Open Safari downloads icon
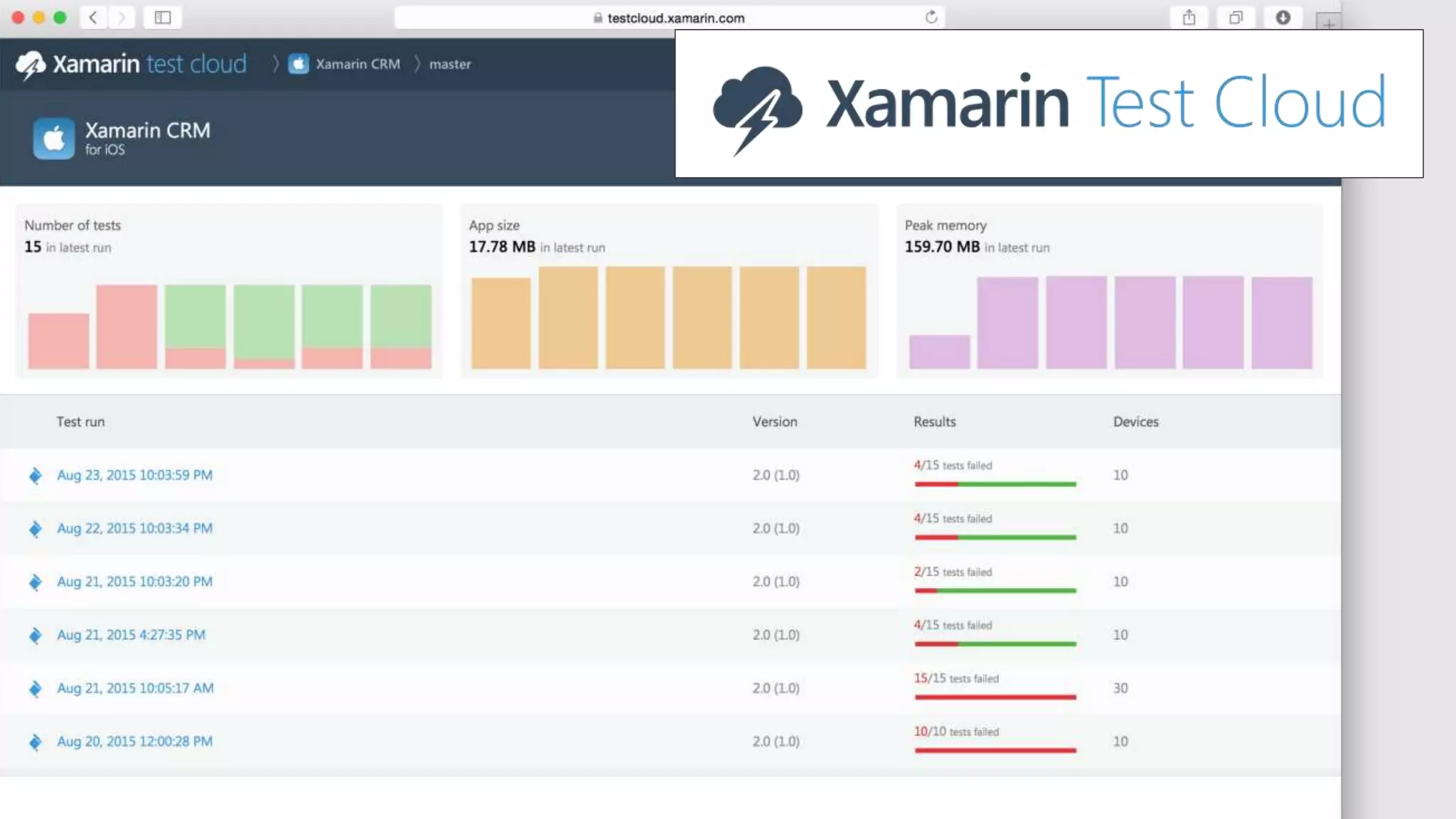1456x819 pixels. tap(1283, 17)
